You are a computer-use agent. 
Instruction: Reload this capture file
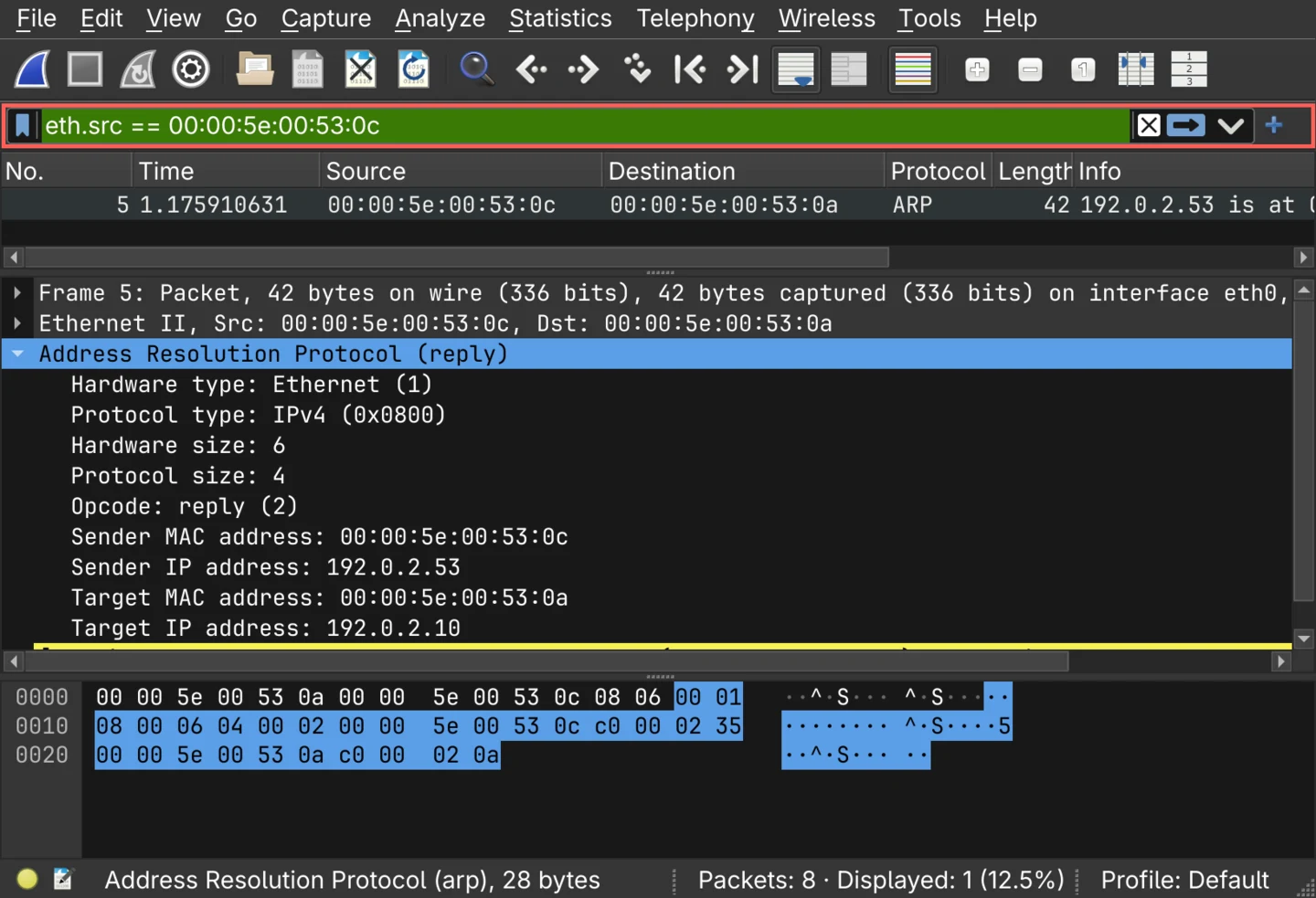pos(414,69)
